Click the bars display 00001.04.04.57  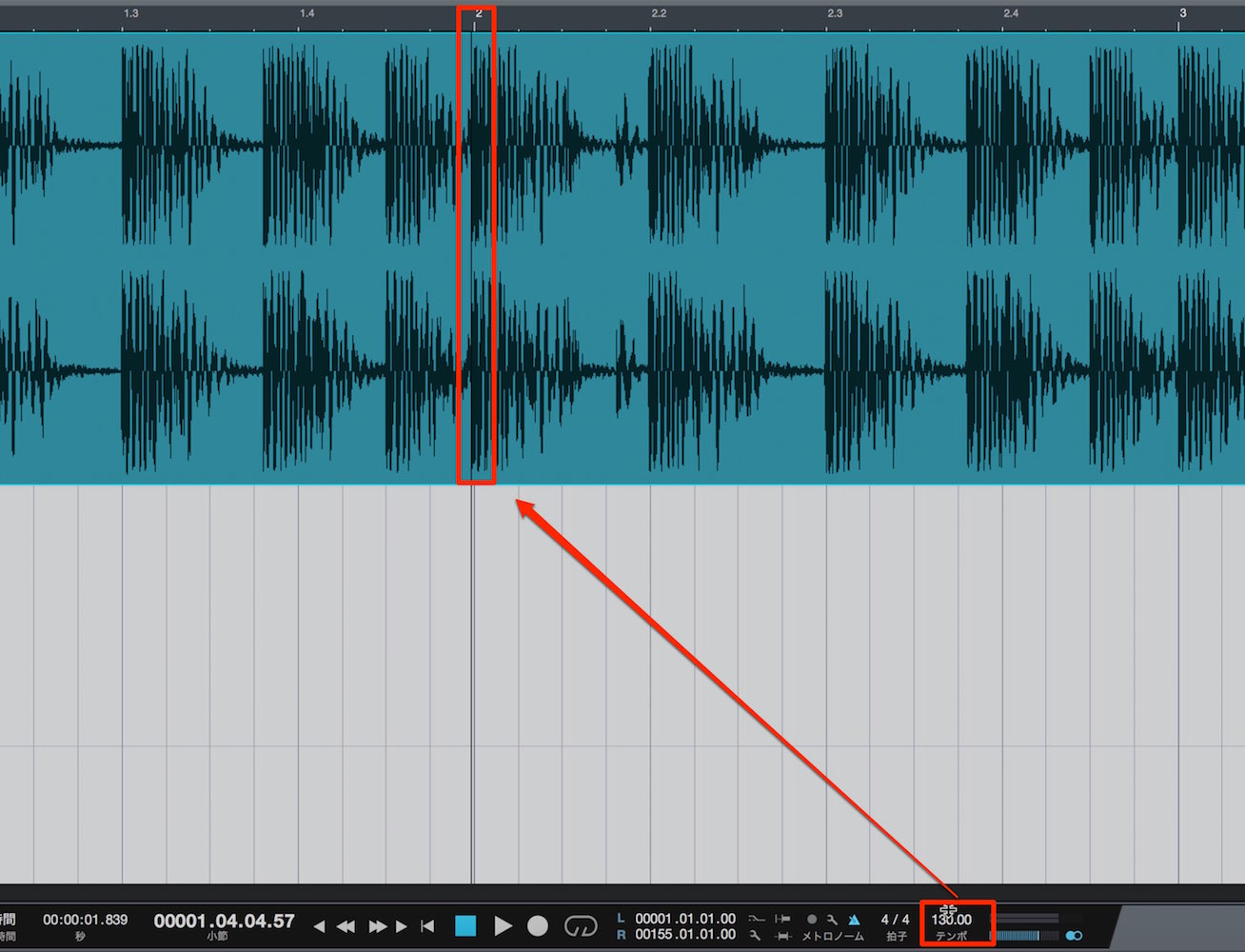pos(225,921)
